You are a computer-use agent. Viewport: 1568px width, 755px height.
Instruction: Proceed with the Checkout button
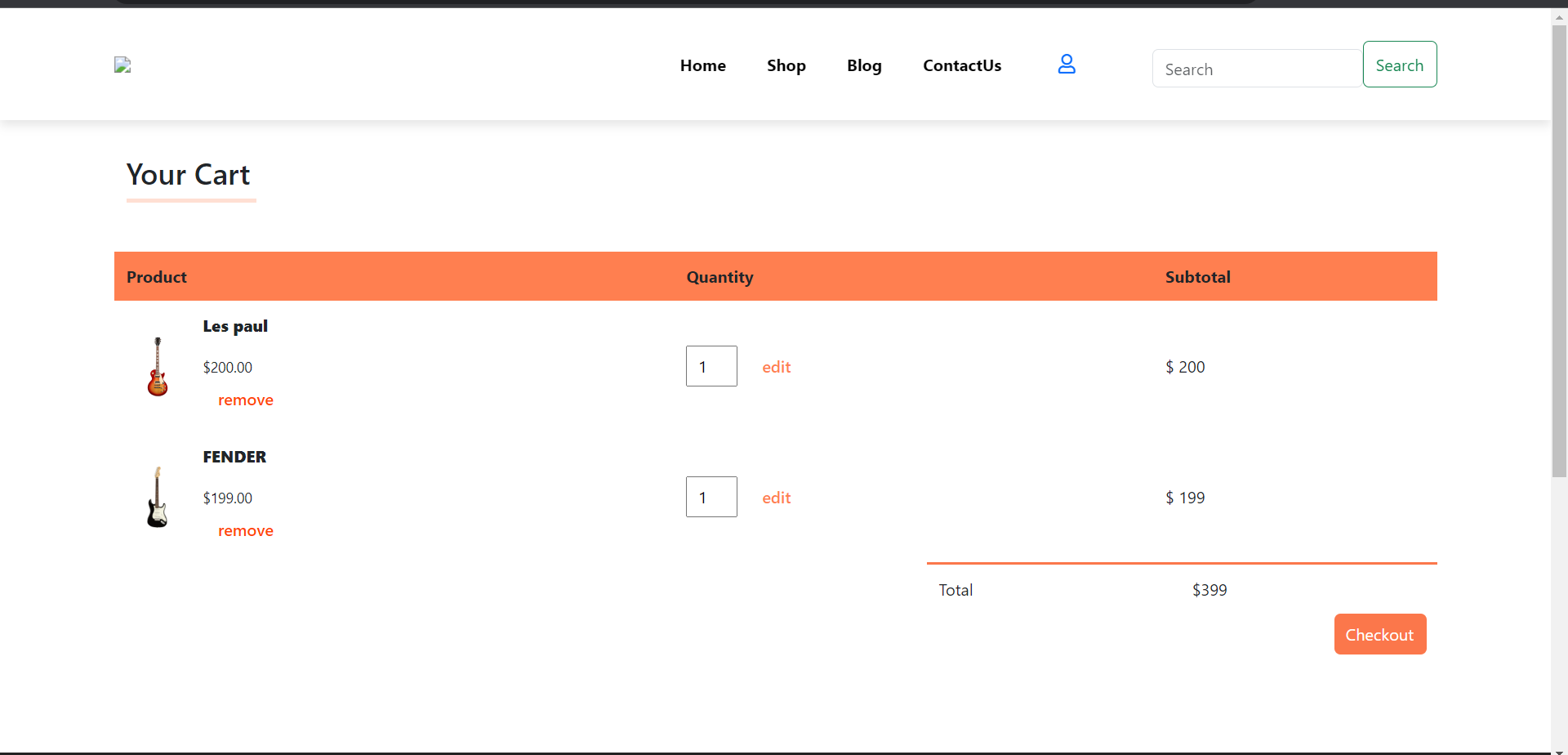pyautogui.click(x=1379, y=634)
